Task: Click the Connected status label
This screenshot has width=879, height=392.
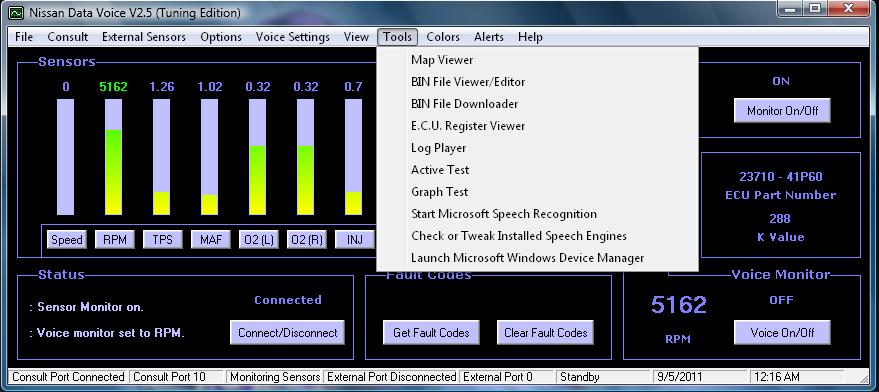Action: pyautogui.click(x=288, y=300)
